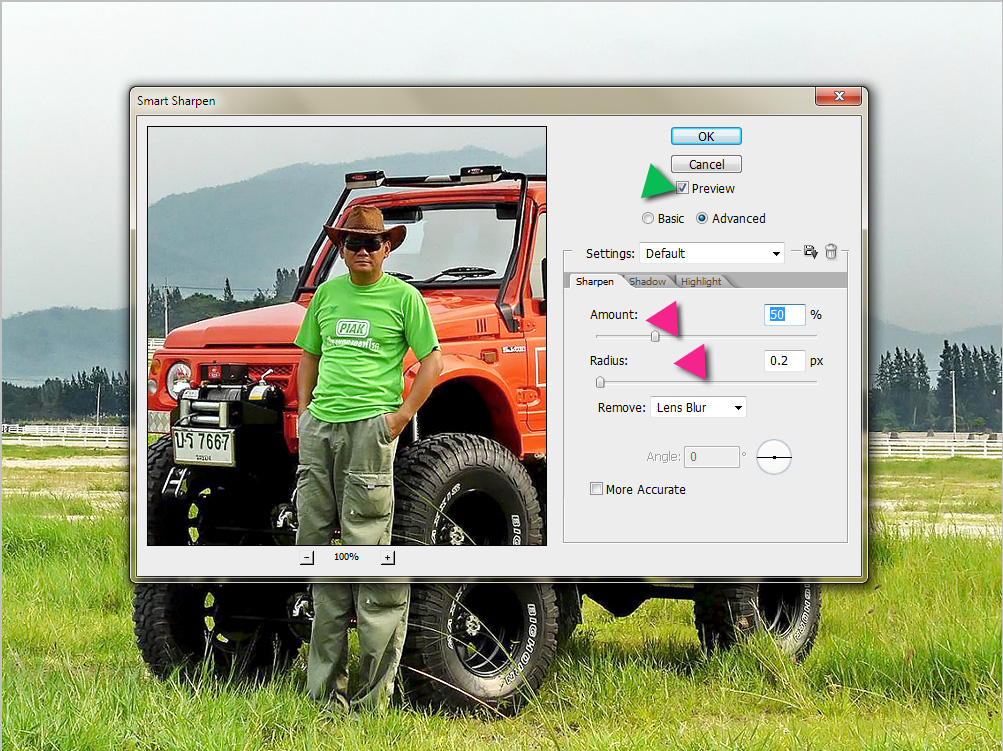Click the Radius slider handle
This screenshot has width=1003, height=751.
(x=600, y=382)
